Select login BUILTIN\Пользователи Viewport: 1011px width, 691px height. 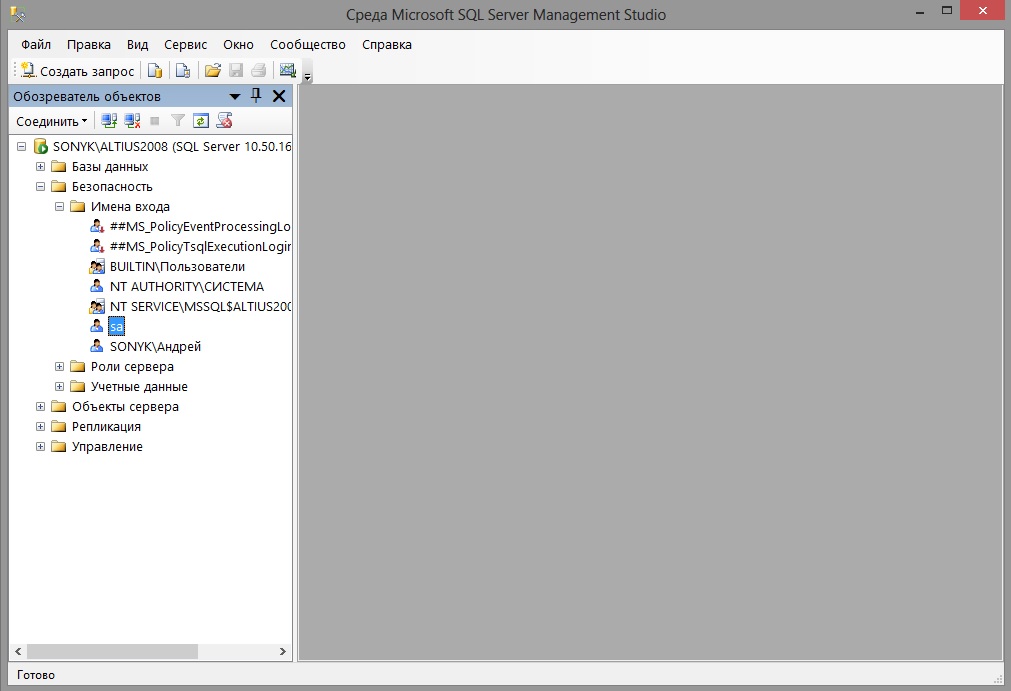[x=177, y=266]
